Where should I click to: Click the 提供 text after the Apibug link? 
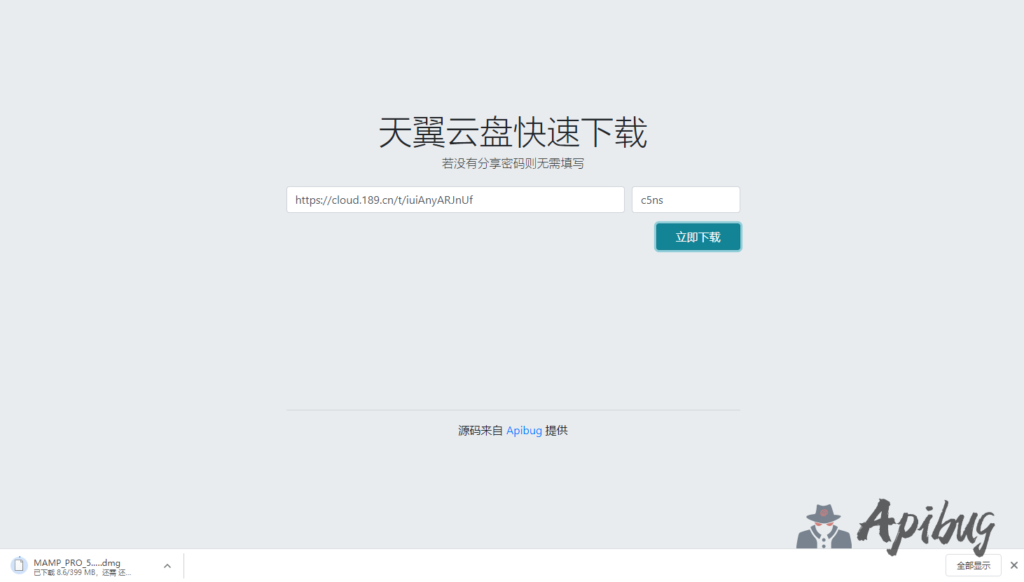556,431
